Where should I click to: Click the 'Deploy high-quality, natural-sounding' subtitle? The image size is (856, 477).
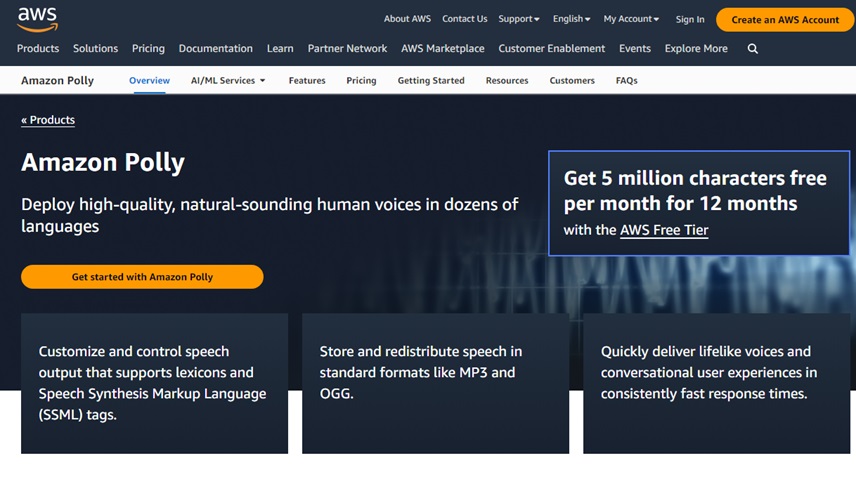click(x=270, y=215)
